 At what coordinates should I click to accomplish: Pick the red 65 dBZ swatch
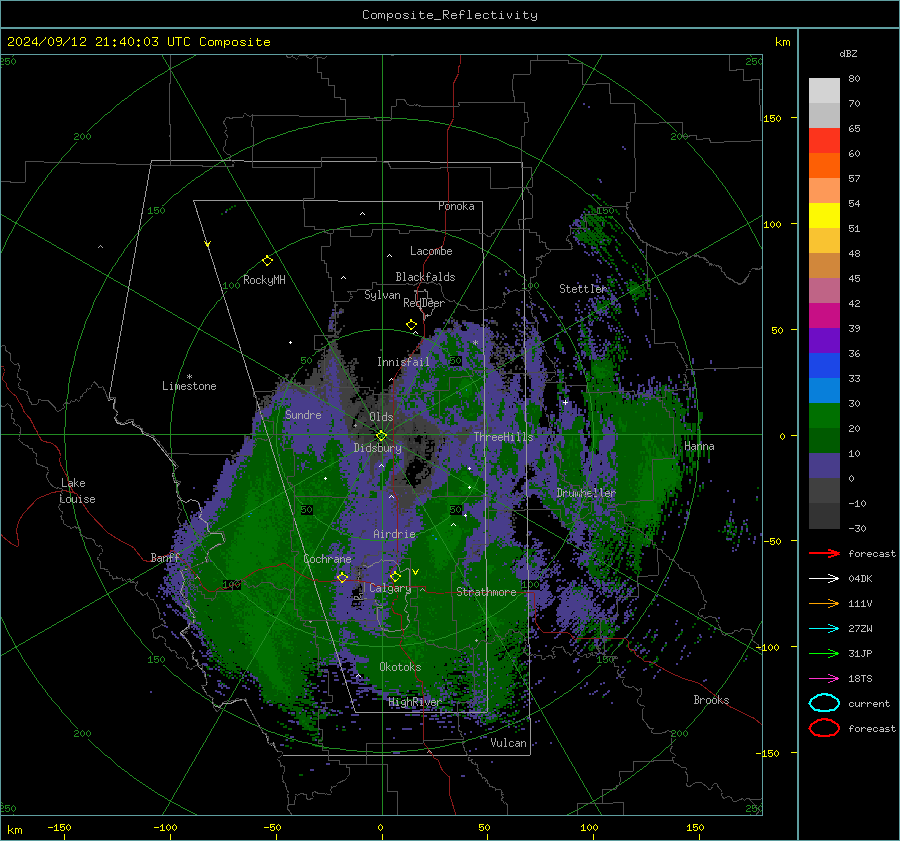tap(824, 140)
